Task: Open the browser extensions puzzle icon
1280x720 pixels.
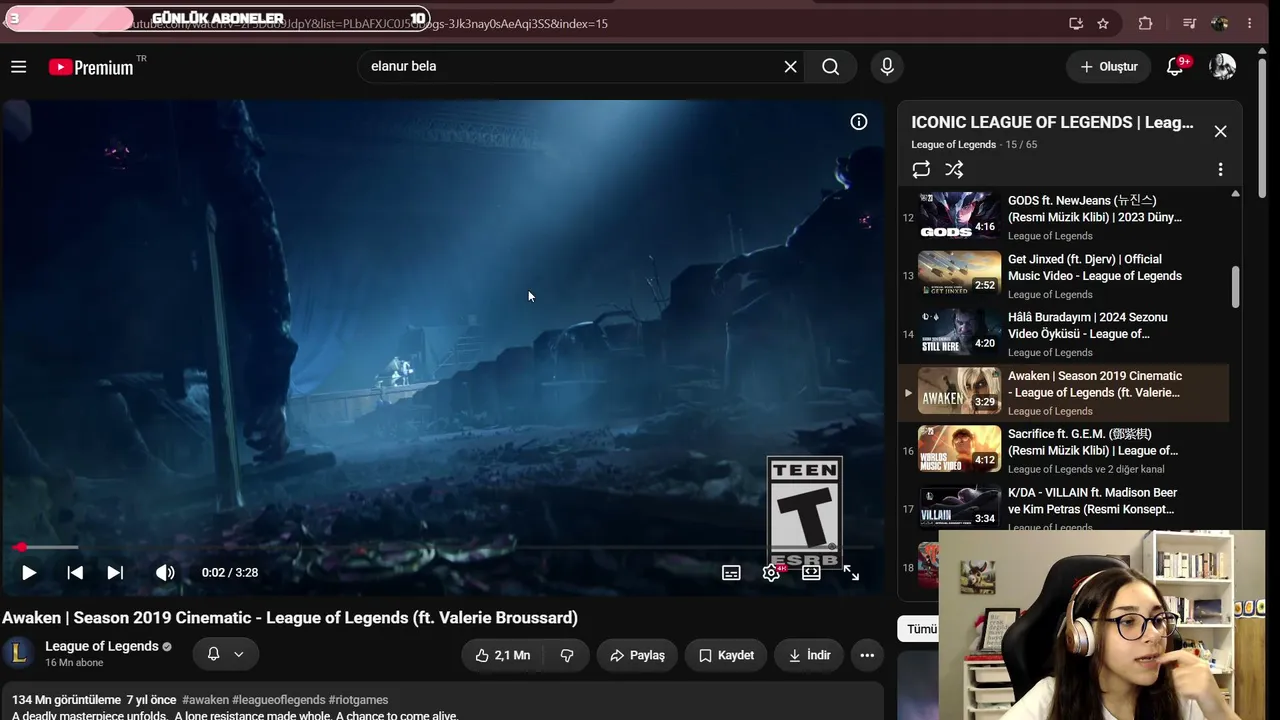Action: pos(1145,23)
